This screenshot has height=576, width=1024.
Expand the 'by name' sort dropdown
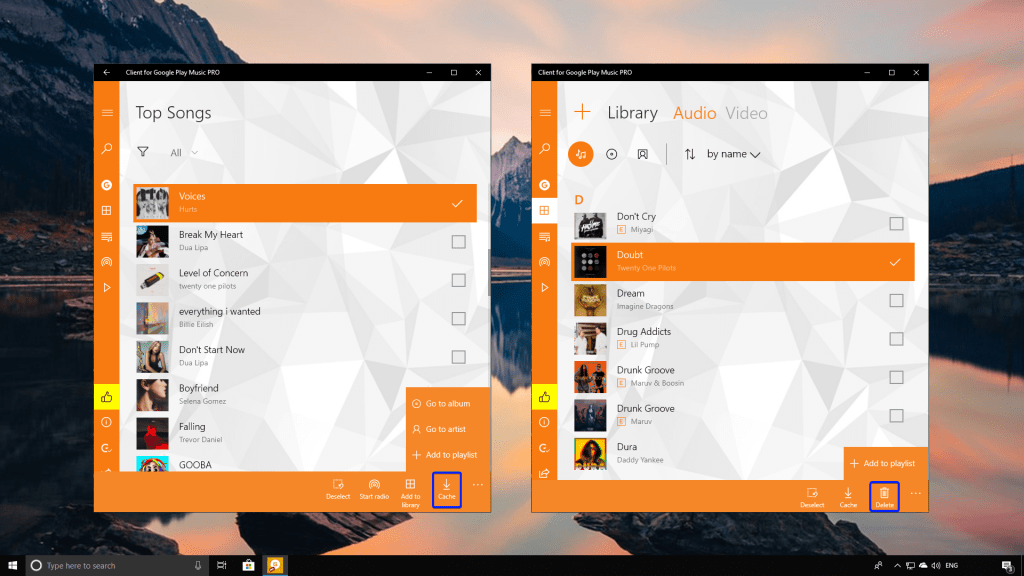click(733, 154)
